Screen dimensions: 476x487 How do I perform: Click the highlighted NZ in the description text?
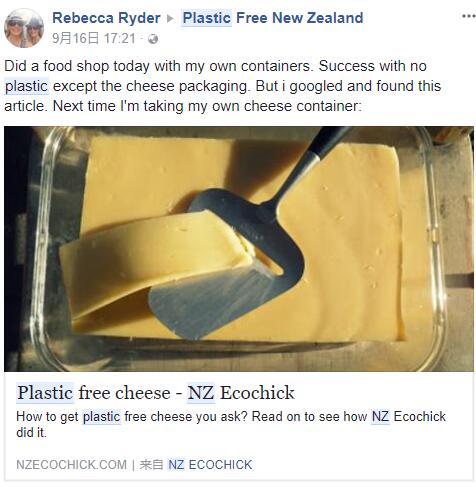(380, 417)
